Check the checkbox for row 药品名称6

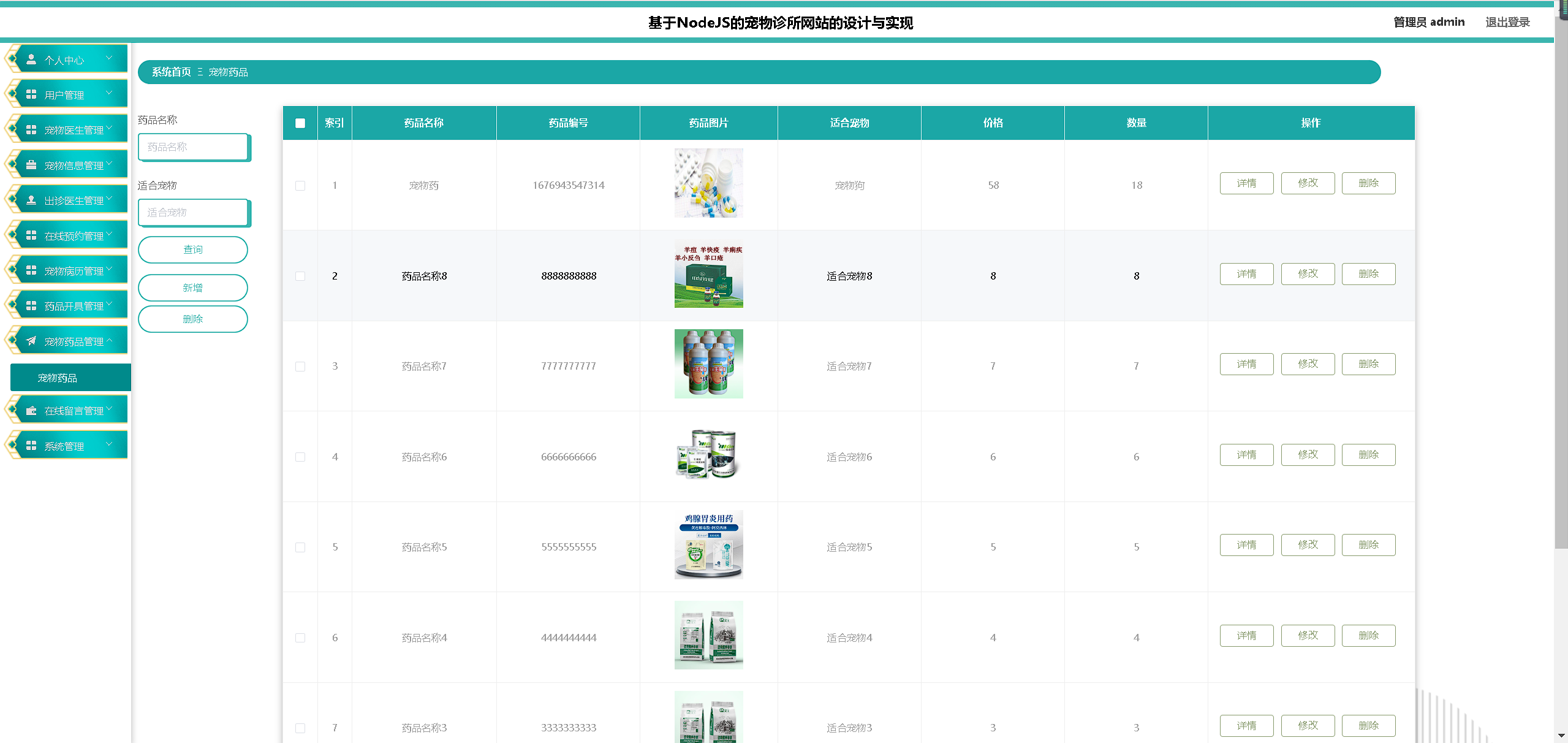tap(300, 457)
